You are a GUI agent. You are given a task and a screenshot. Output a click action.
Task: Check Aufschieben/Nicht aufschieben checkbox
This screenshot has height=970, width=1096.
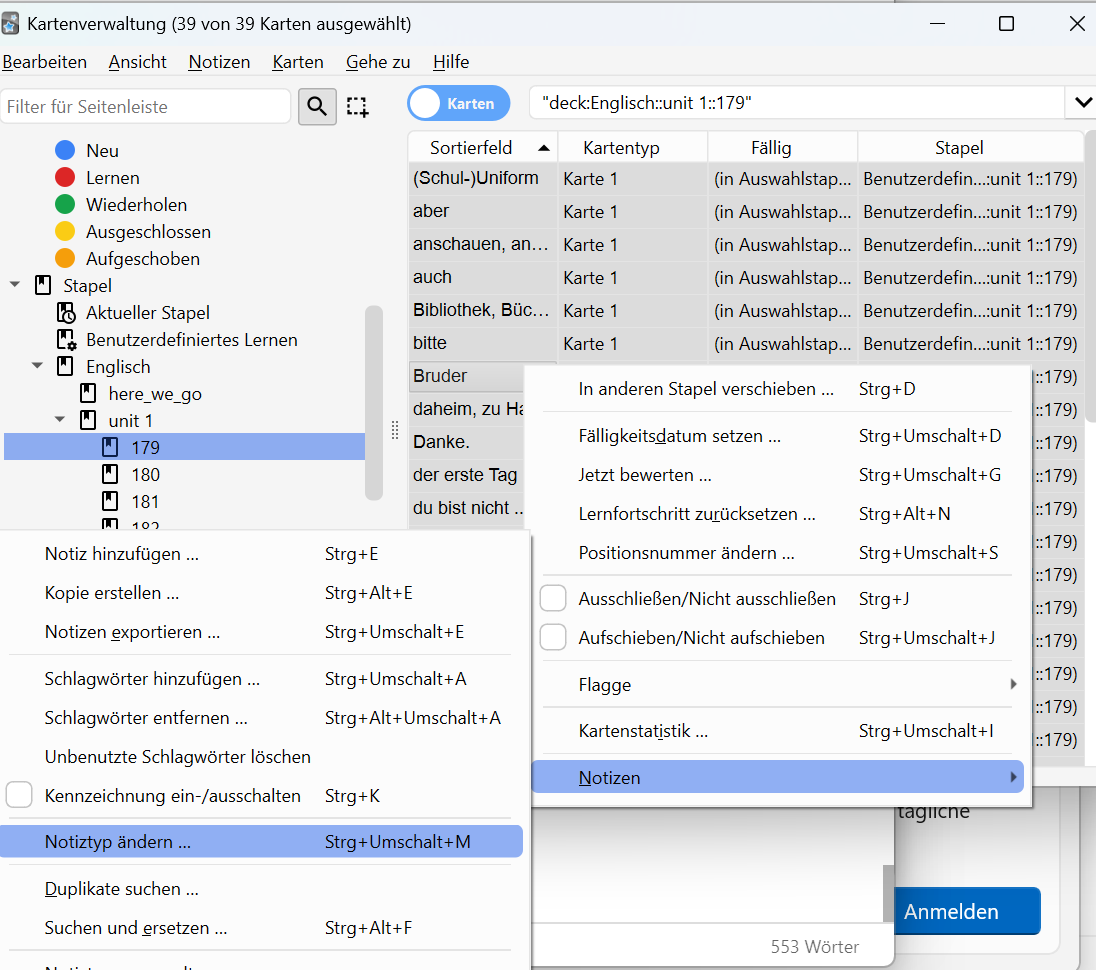point(553,637)
